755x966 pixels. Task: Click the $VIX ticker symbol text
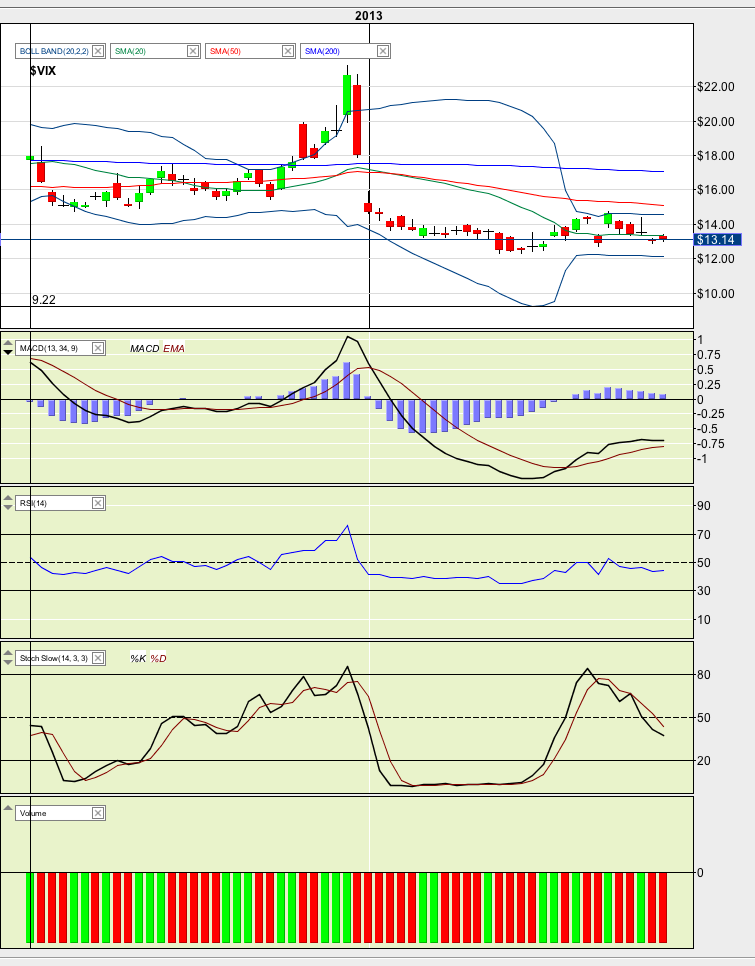point(42,71)
